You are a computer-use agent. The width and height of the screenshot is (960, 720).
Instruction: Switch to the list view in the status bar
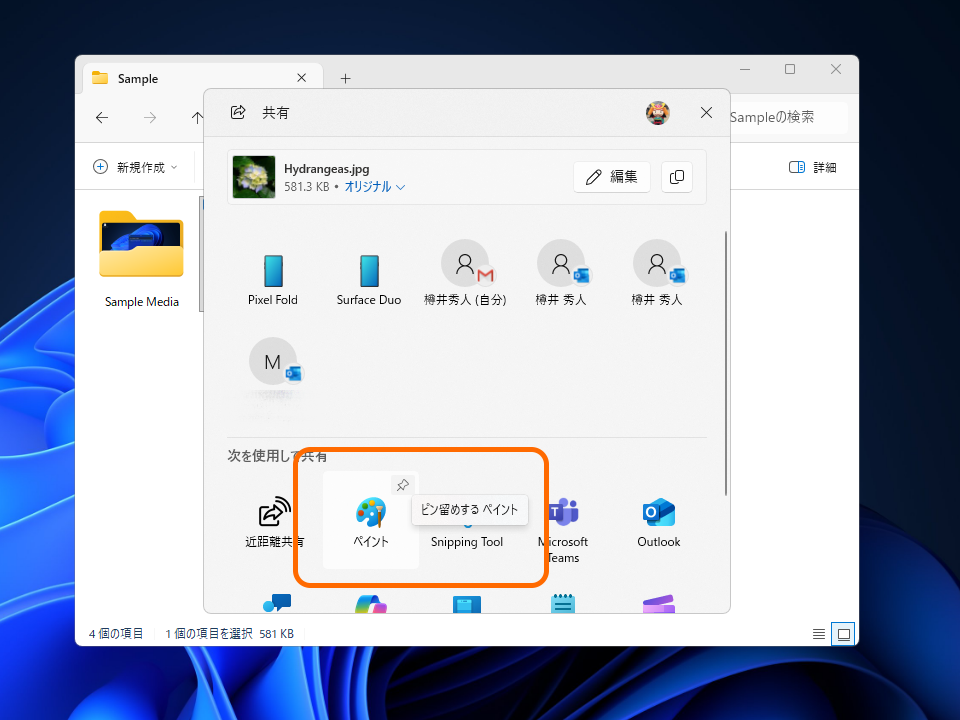[x=818, y=633]
